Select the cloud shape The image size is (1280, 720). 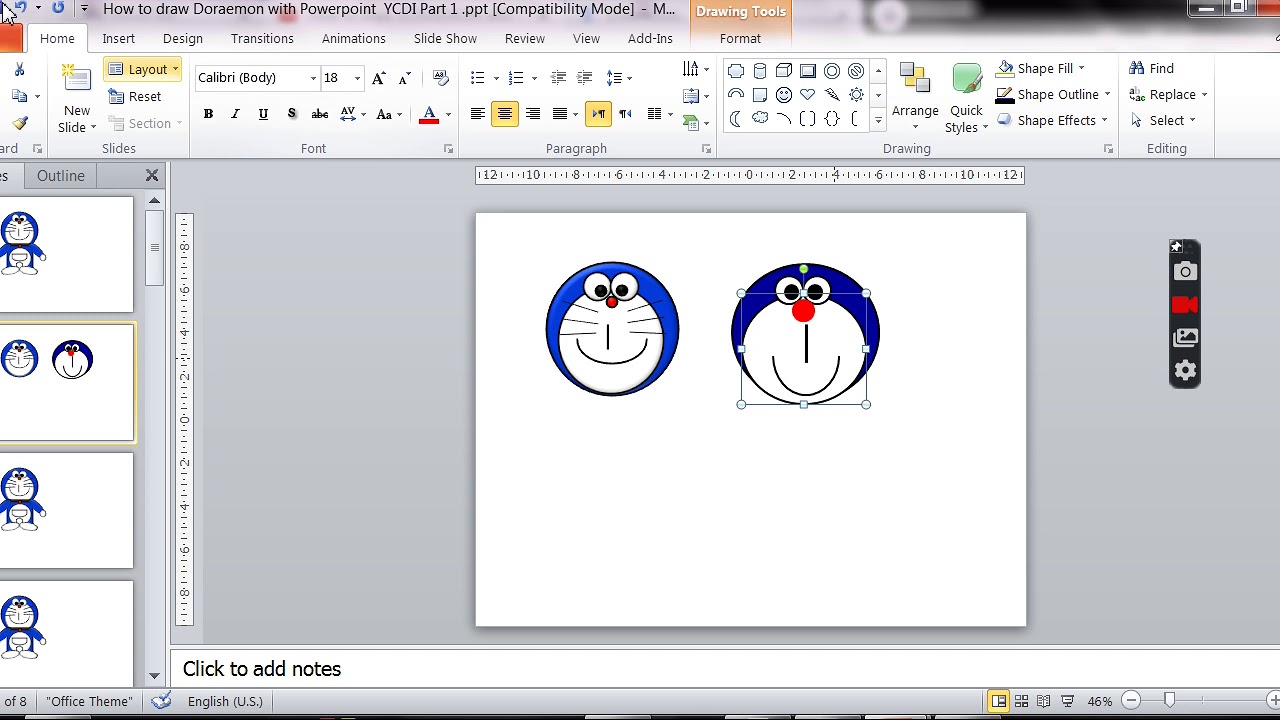pyautogui.click(x=760, y=119)
